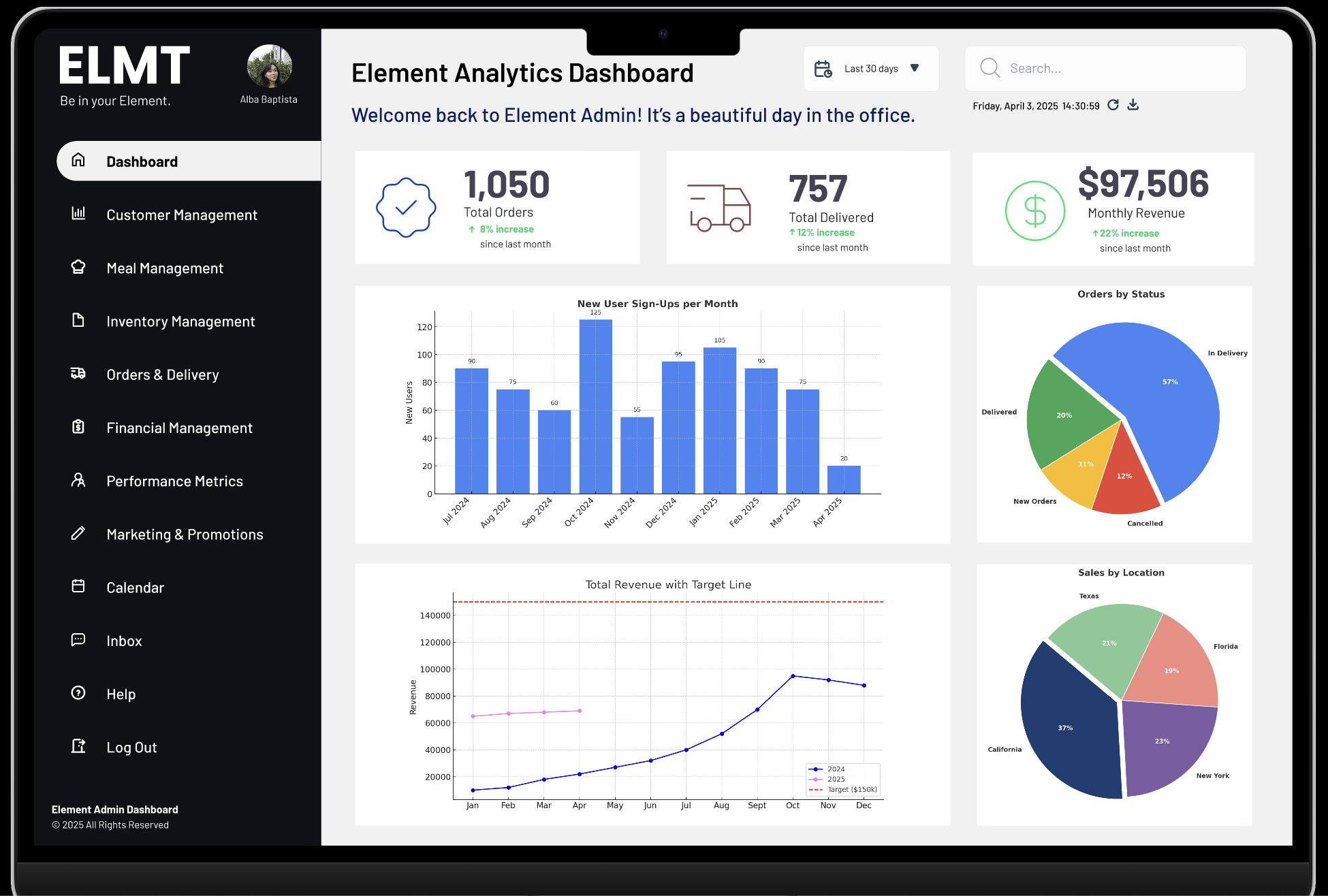Select the $97,506 Monthly Revenue figure
The width and height of the screenshot is (1328, 896).
[x=1143, y=183]
